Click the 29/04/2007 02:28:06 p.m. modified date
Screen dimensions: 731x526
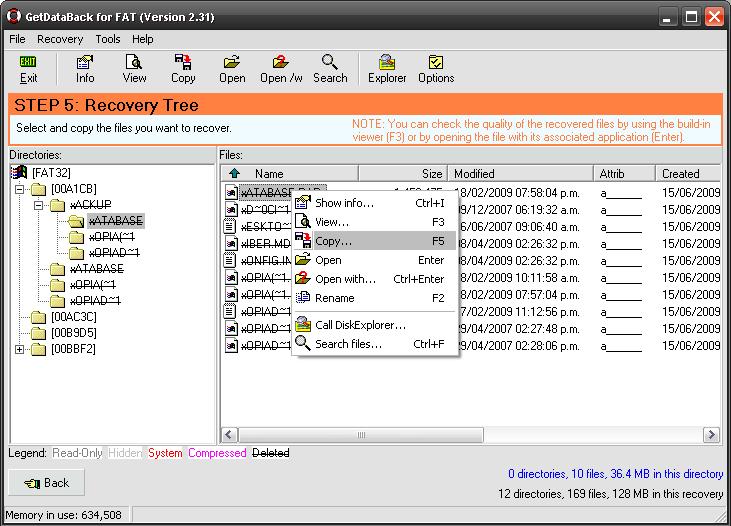[x=517, y=346]
